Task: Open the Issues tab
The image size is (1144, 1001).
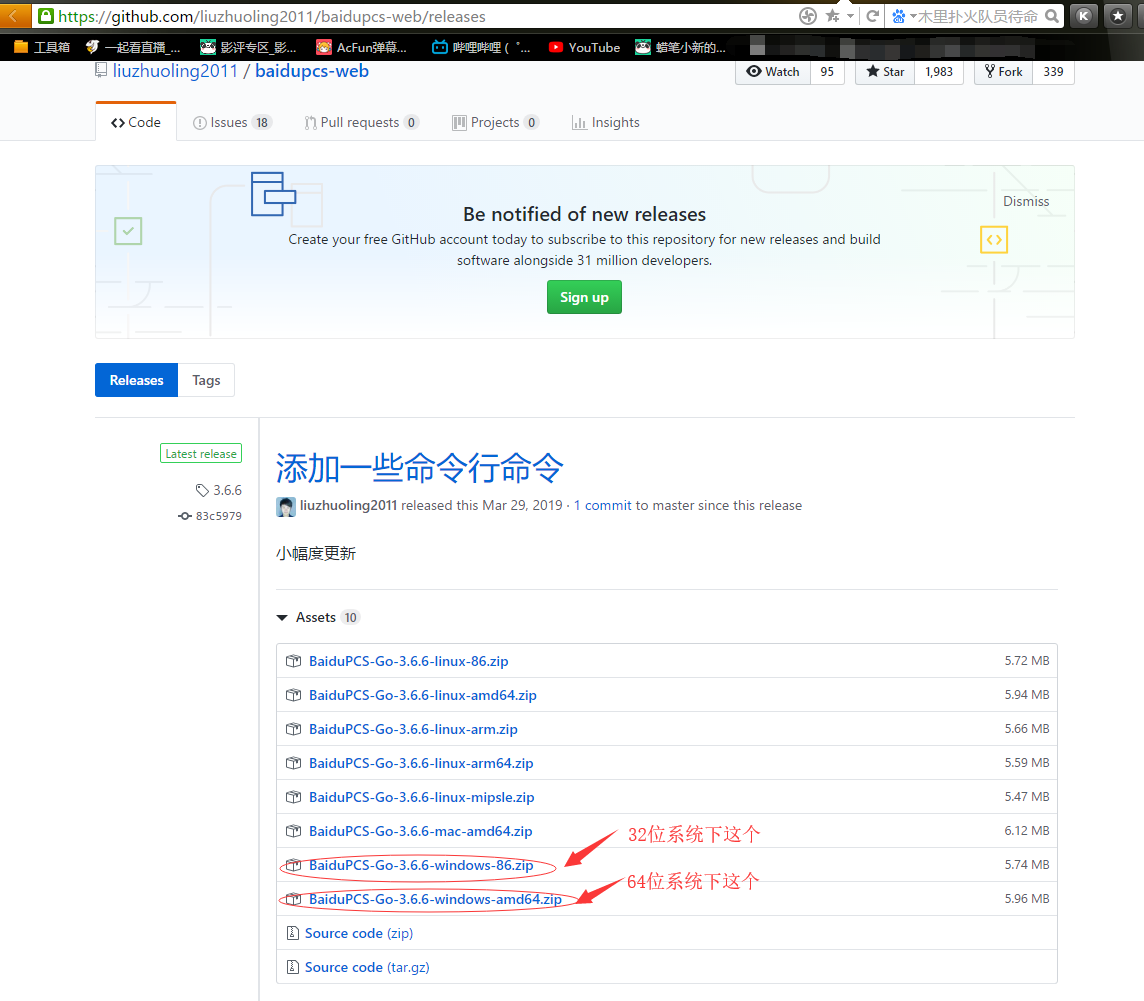Action: pyautogui.click(x=232, y=123)
